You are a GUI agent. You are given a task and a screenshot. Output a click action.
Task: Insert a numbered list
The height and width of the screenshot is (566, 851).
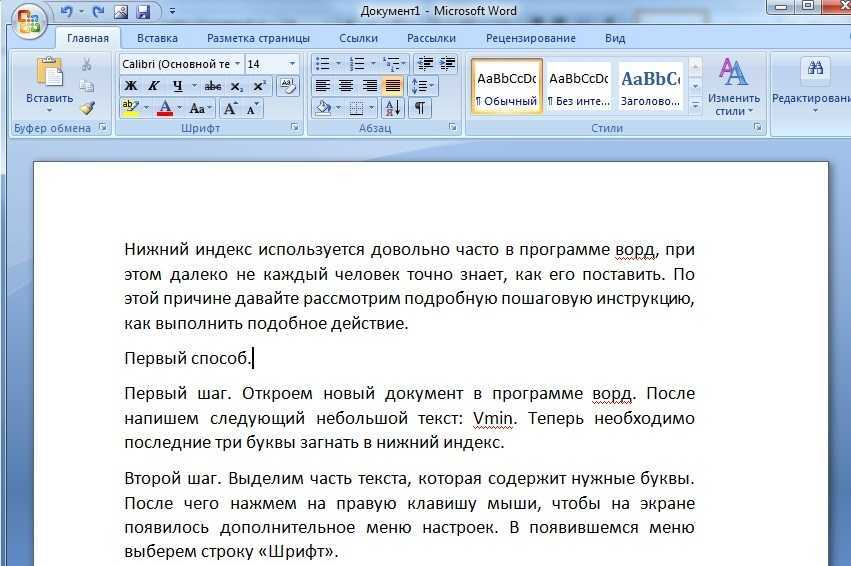click(x=357, y=64)
